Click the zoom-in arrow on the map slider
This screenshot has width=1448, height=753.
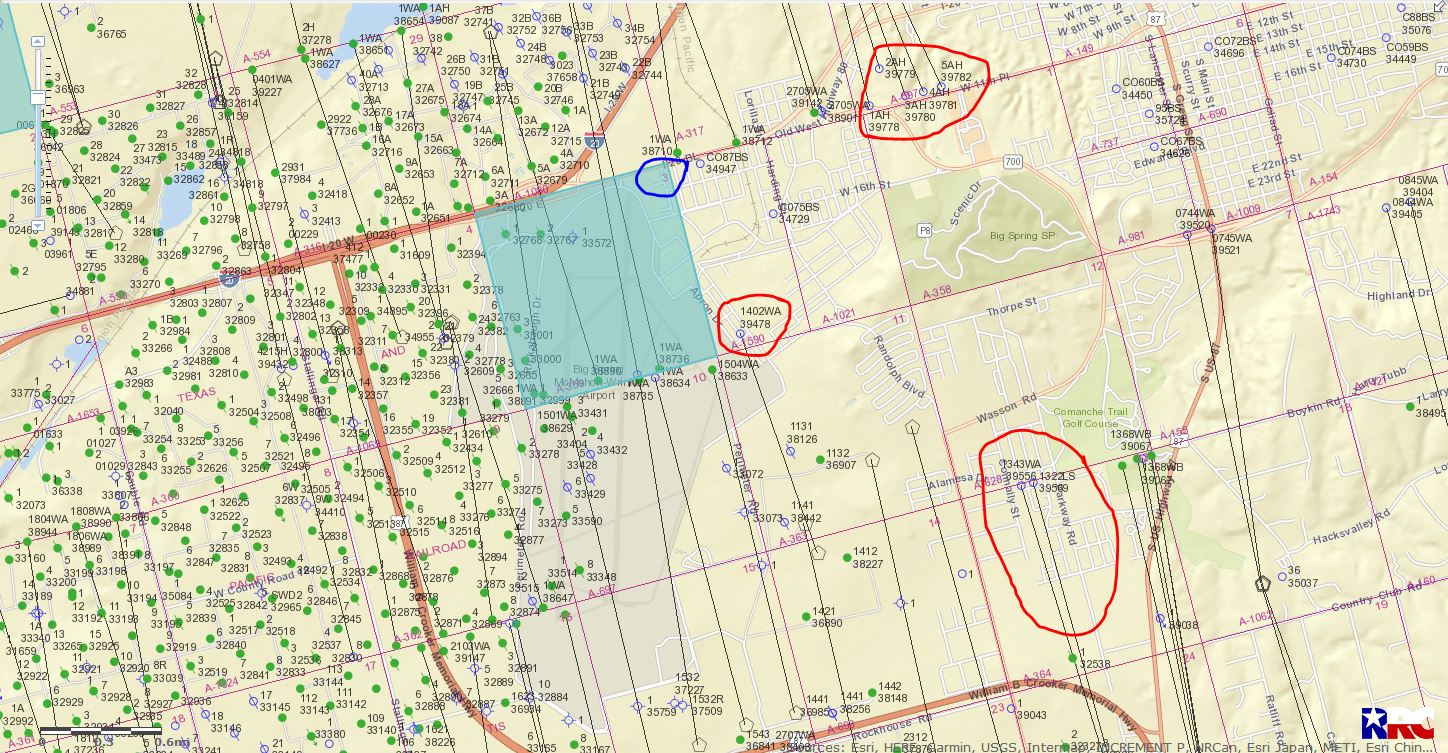[37, 40]
